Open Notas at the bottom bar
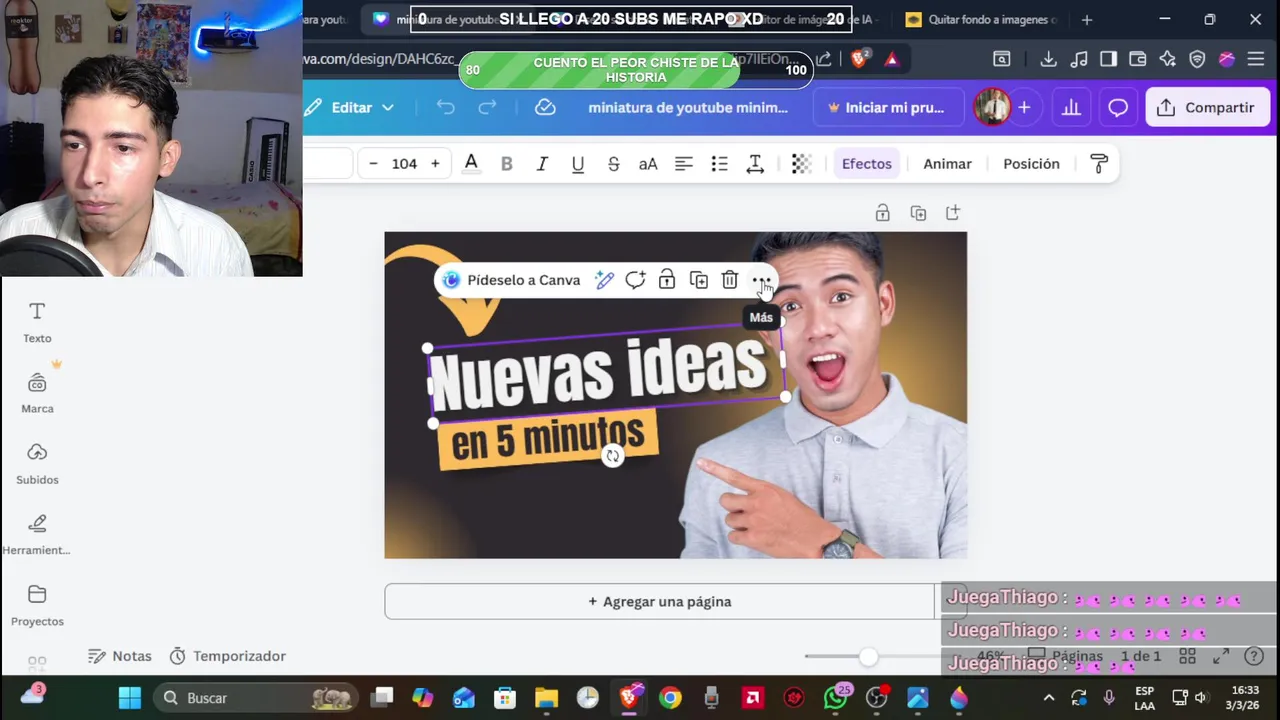The height and width of the screenshot is (720, 1280). point(120,656)
